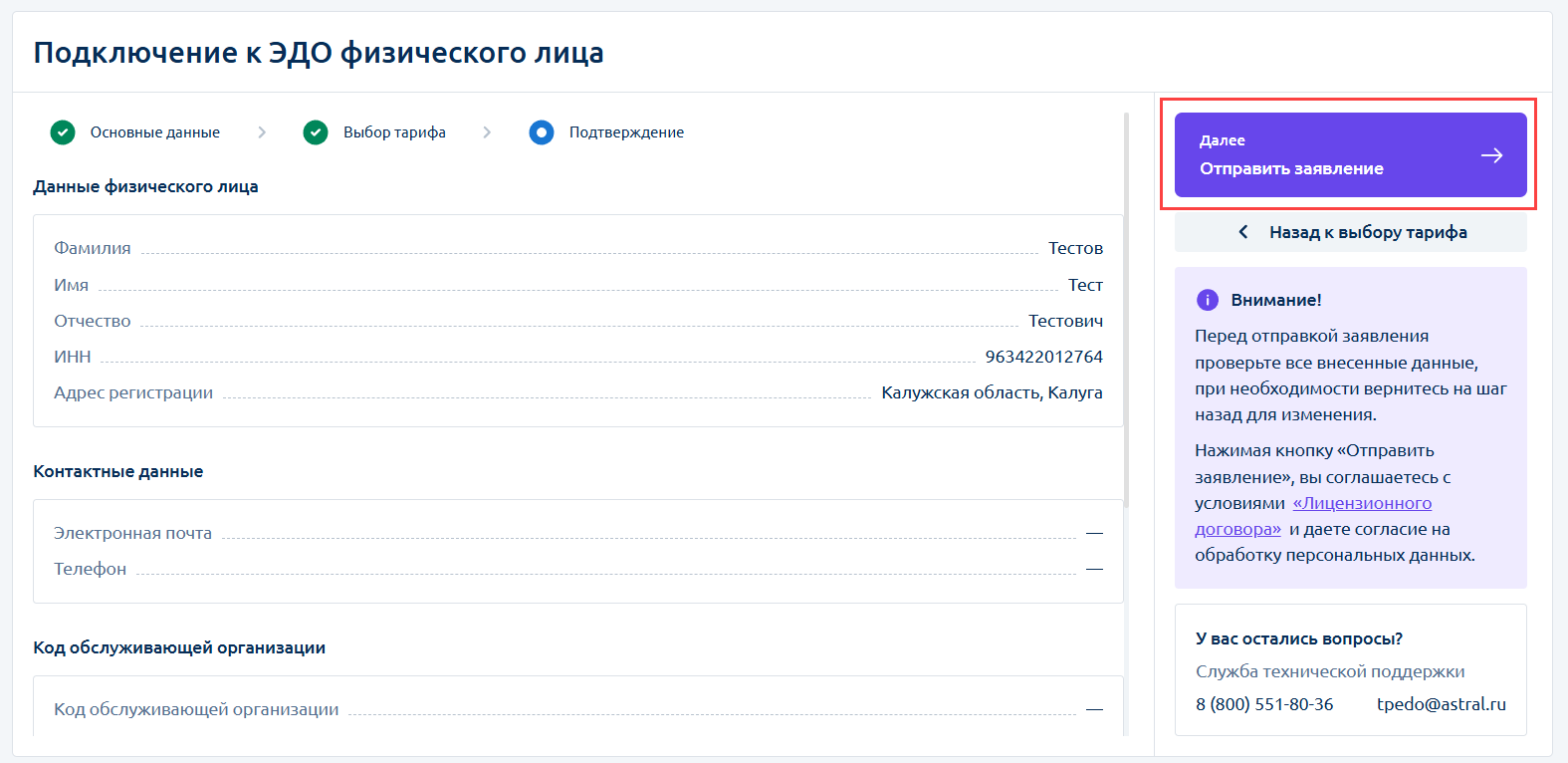Submit with Отправить заявление button

tap(1350, 154)
